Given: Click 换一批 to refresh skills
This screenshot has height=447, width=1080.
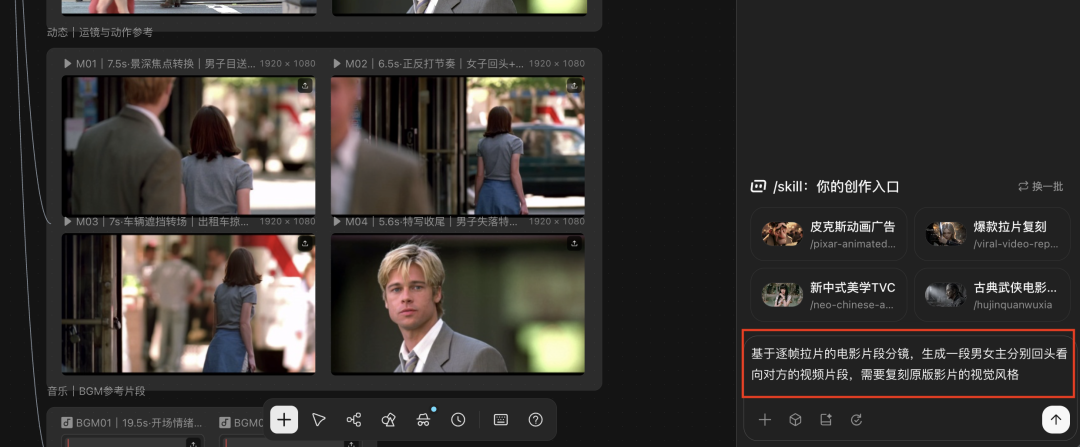Looking at the screenshot, I should click(x=1041, y=187).
